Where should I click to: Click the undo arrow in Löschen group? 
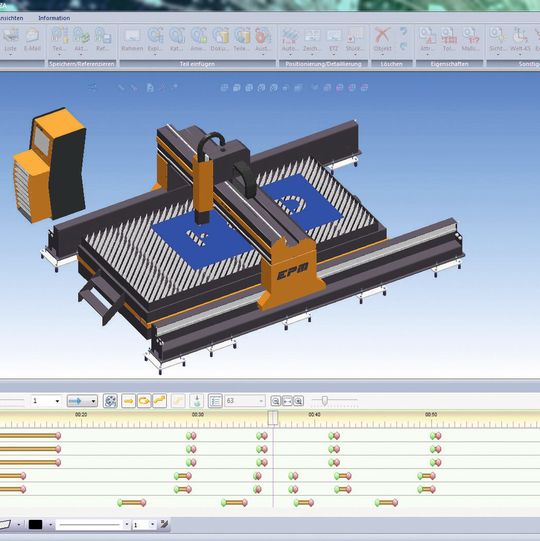pyautogui.click(x=403, y=31)
